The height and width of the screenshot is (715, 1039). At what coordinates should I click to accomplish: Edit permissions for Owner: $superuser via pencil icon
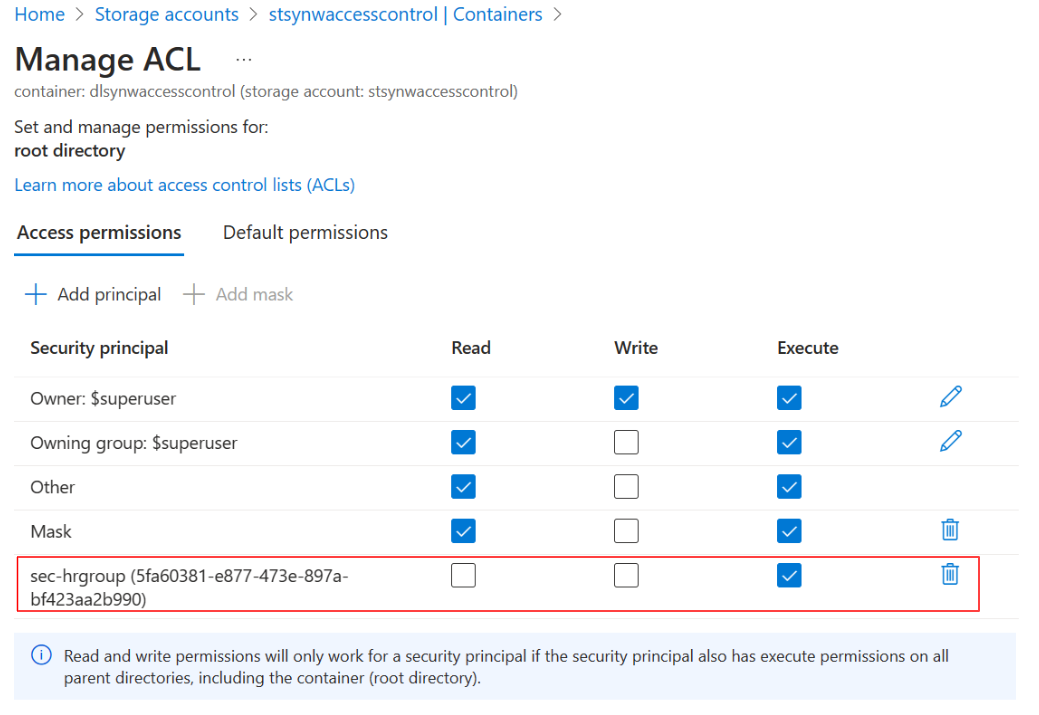tap(950, 397)
